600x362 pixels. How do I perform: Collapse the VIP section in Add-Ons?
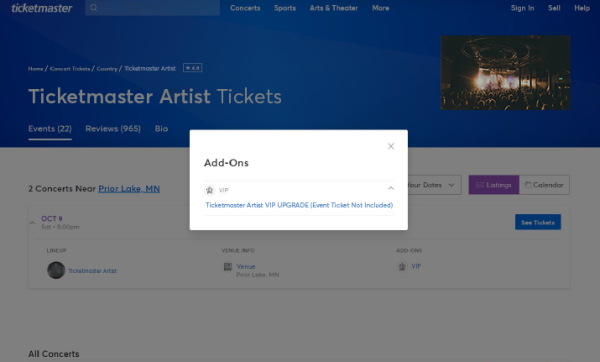[x=391, y=188]
